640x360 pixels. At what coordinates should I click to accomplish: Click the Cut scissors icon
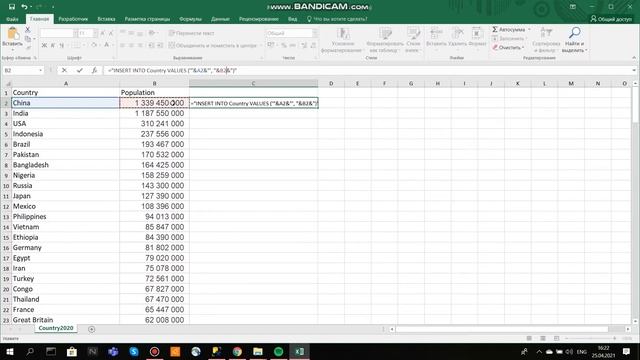(x=28, y=30)
